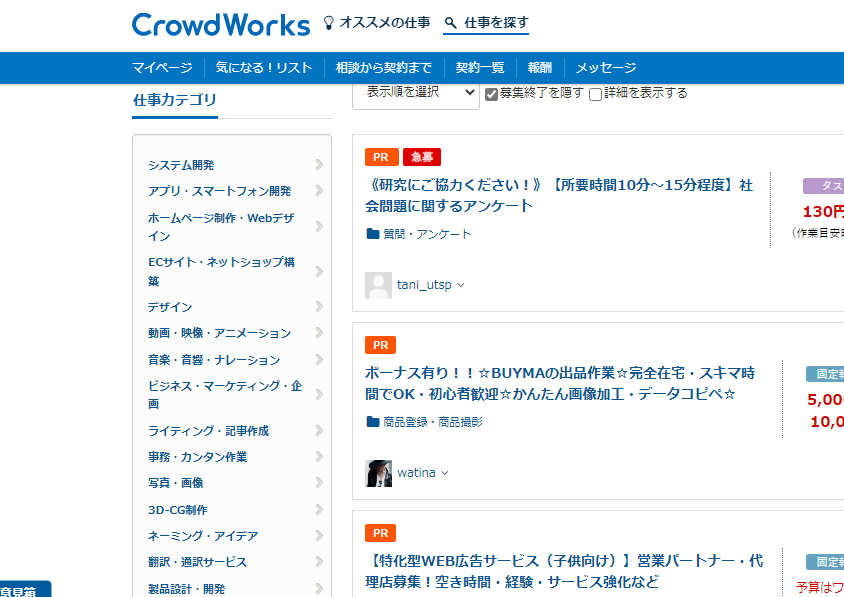Select 動画・映像・アニメーション category text

pyautogui.click(x=220, y=333)
